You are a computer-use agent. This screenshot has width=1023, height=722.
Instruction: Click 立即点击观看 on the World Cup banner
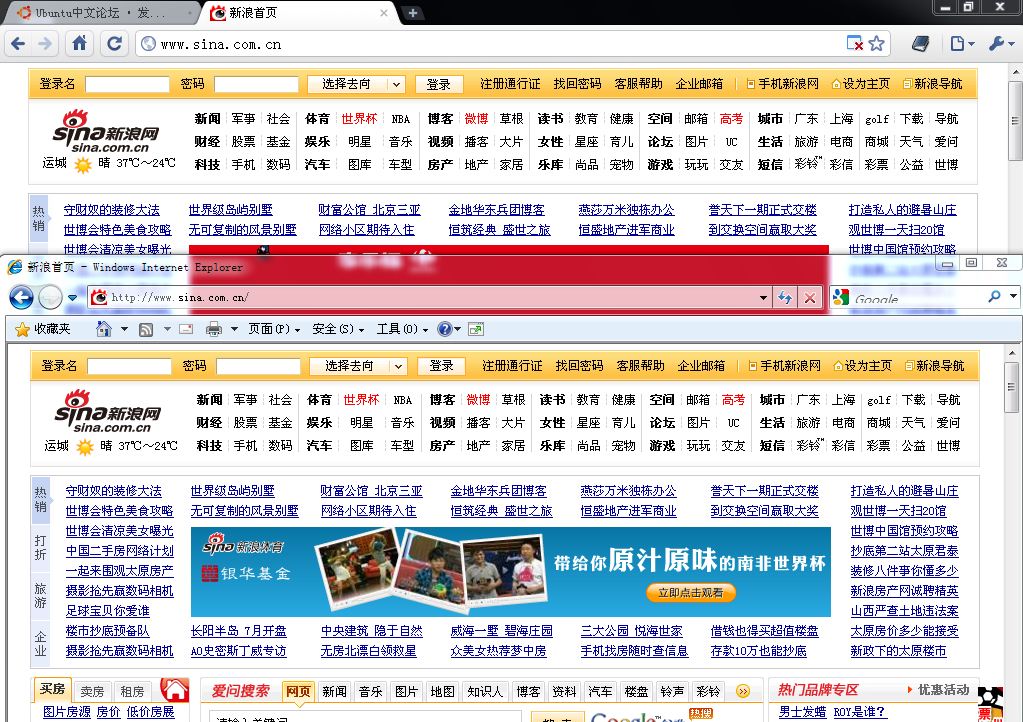[691, 592]
